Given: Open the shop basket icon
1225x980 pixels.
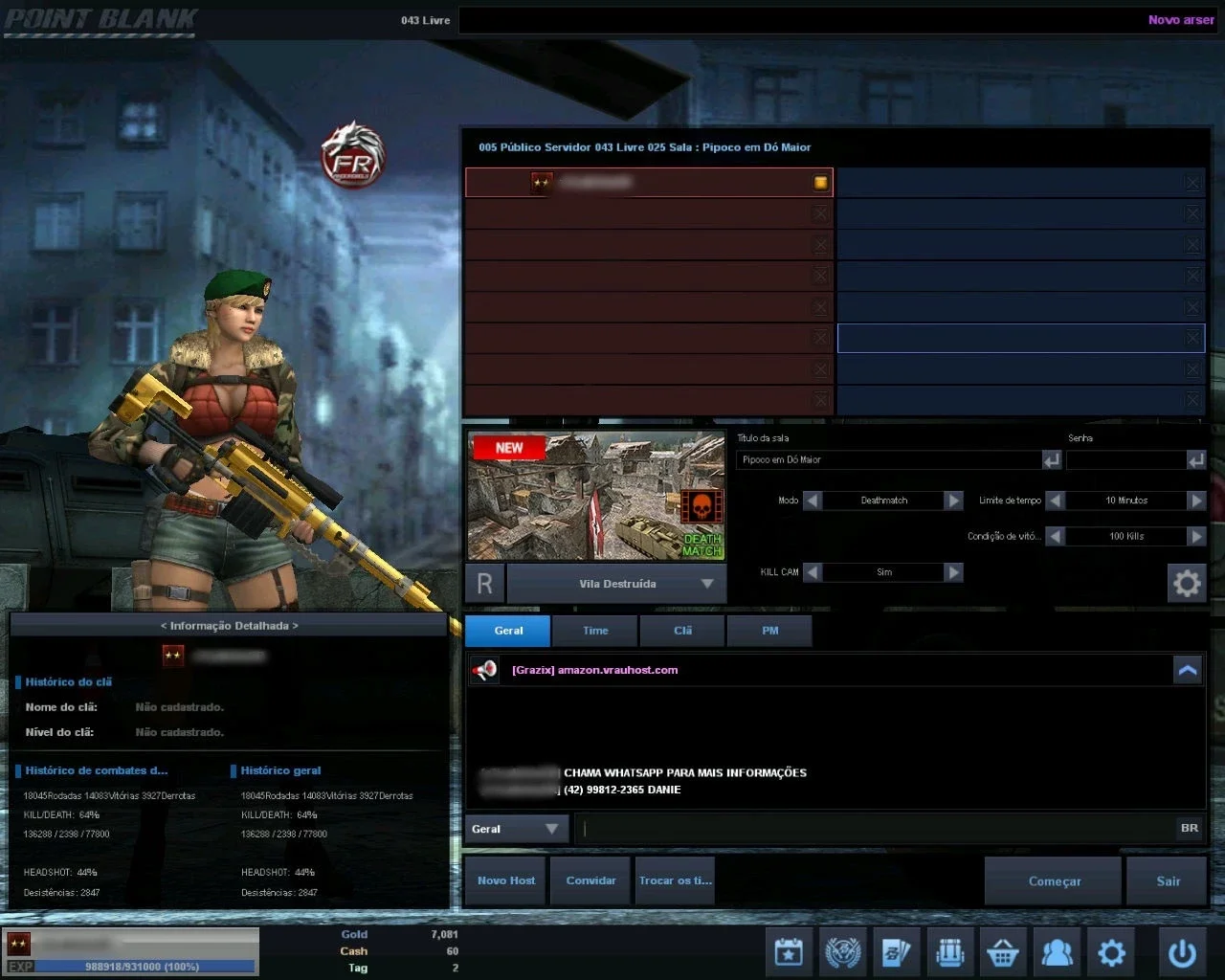Looking at the screenshot, I should (1003, 952).
